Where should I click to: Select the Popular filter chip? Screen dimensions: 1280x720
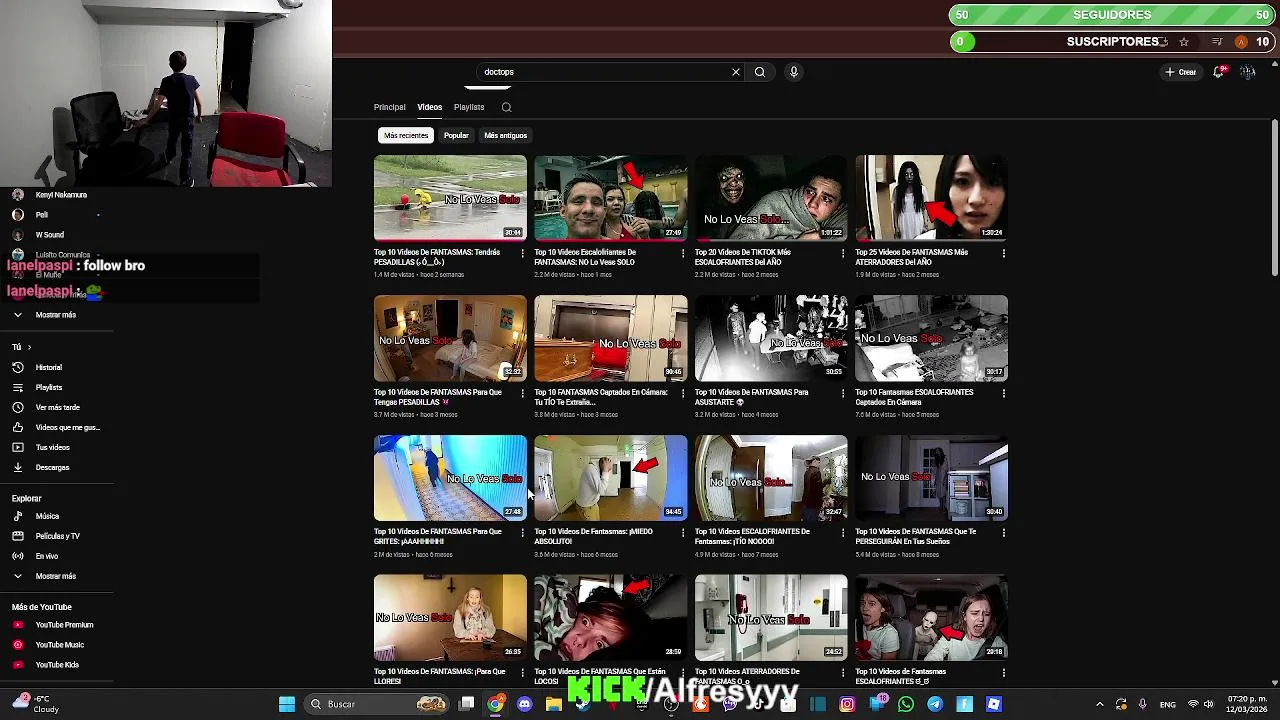click(x=456, y=135)
